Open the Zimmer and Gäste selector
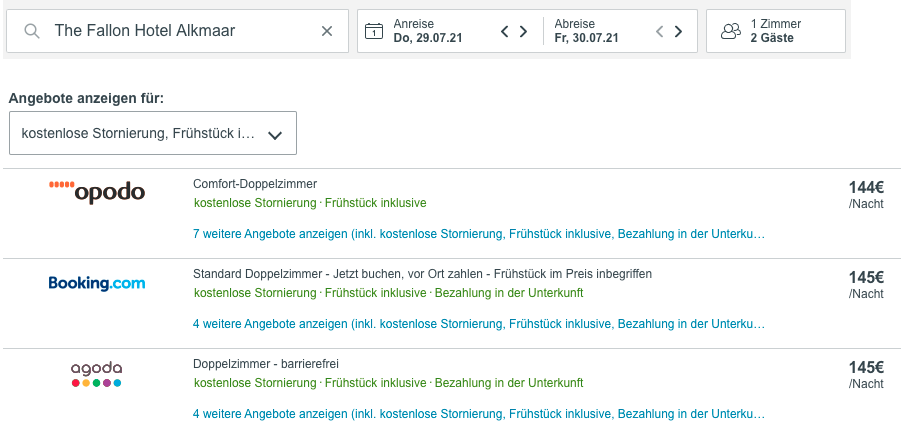This screenshot has height=429, width=903. pyautogui.click(x=776, y=31)
